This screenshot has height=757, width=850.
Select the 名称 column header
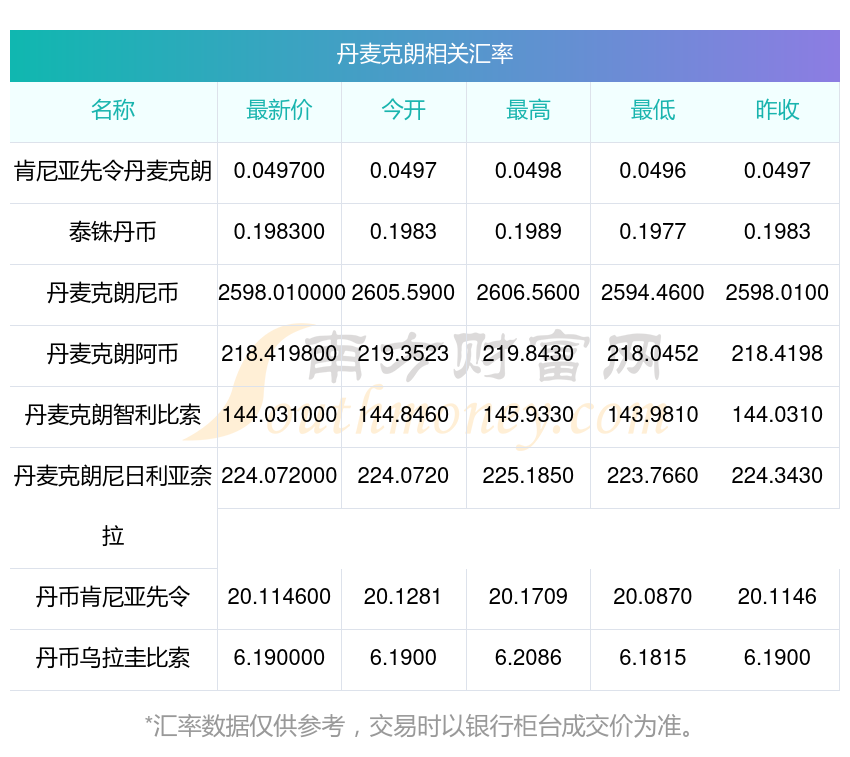(113, 110)
